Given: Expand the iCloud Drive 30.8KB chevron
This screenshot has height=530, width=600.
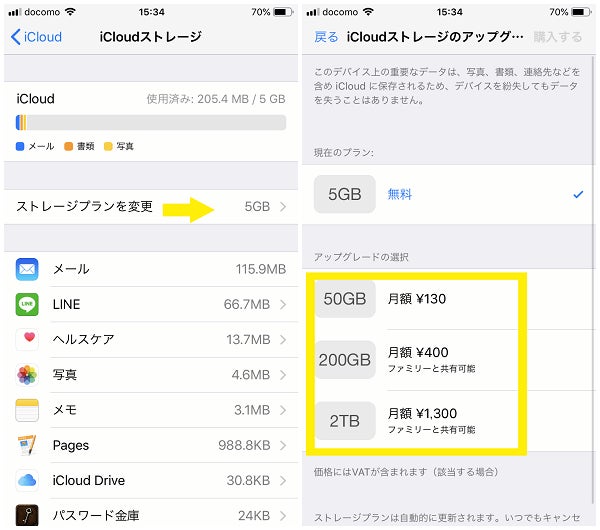Looking at the screenshot, I should tap(283, 480).
